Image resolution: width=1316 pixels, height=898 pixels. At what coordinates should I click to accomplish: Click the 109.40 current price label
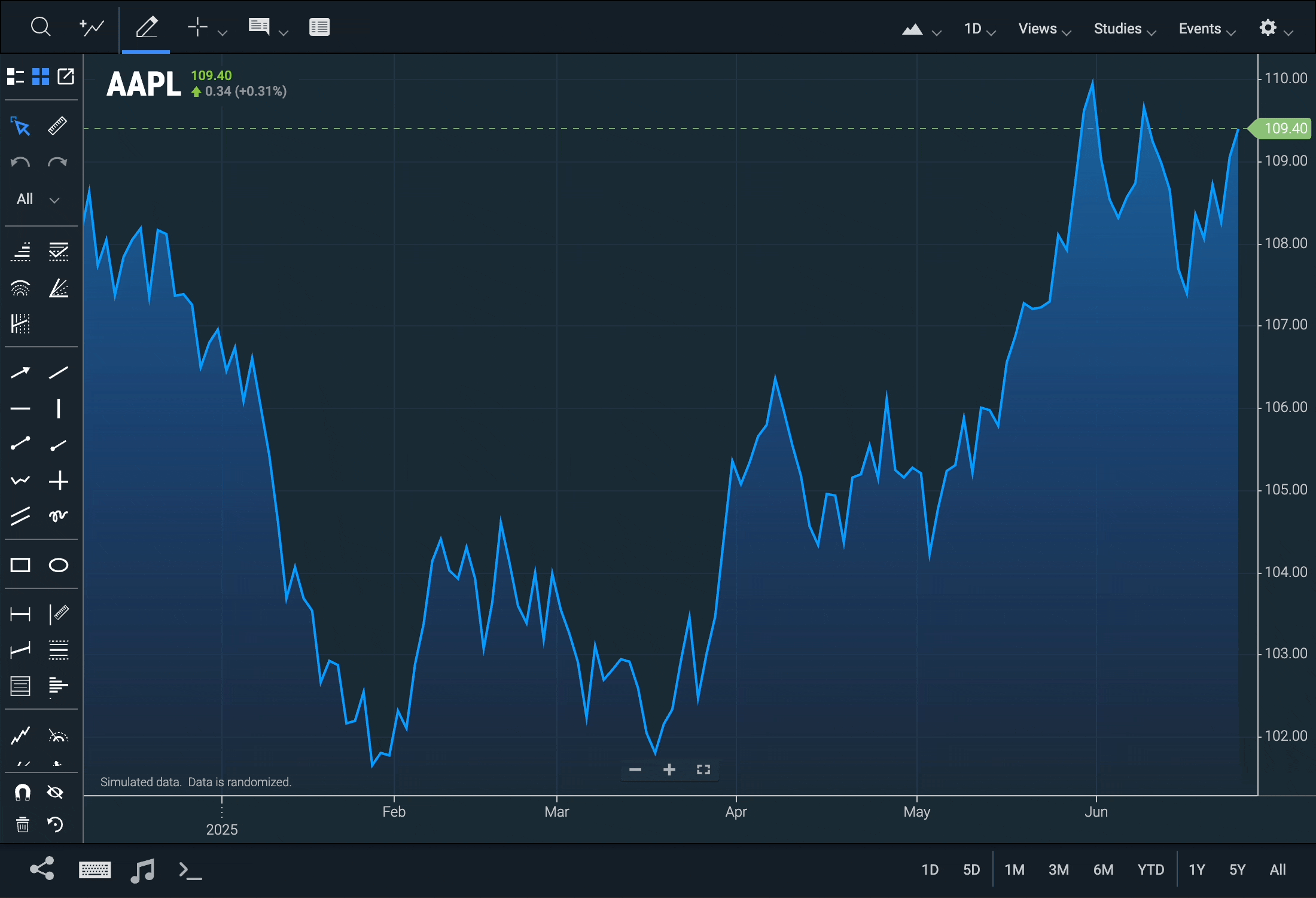tap(1280, 129)
